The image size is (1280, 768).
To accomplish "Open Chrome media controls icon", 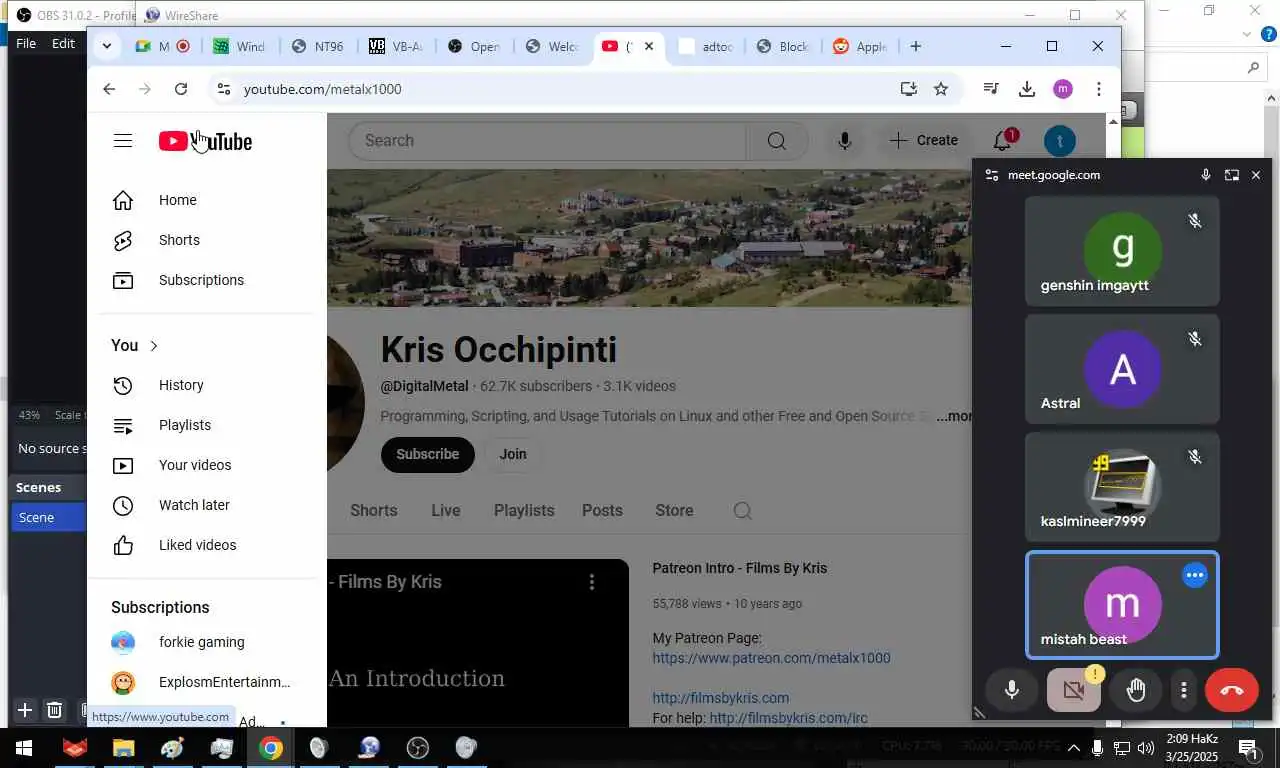I will [x=991, y=89].
